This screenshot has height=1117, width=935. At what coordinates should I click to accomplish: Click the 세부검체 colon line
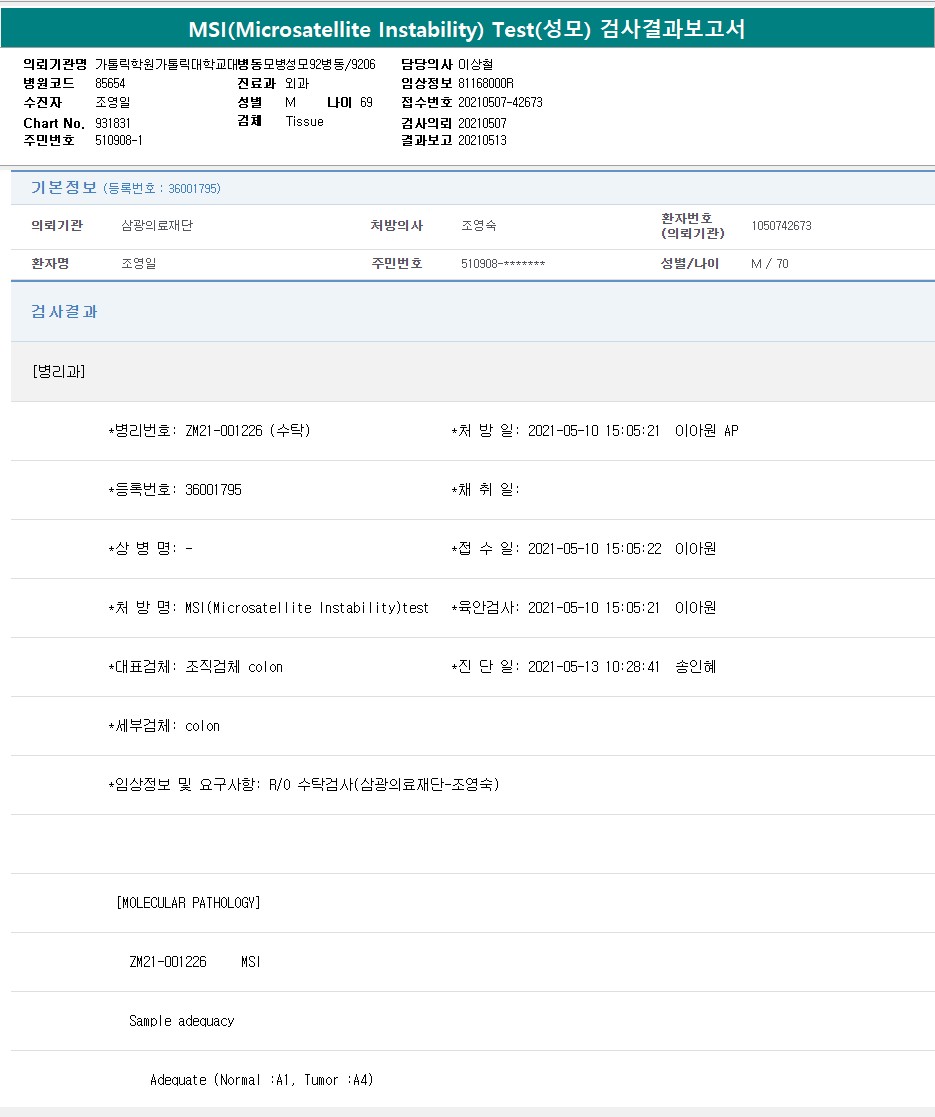pyautogui.click(x=164, y=726)
